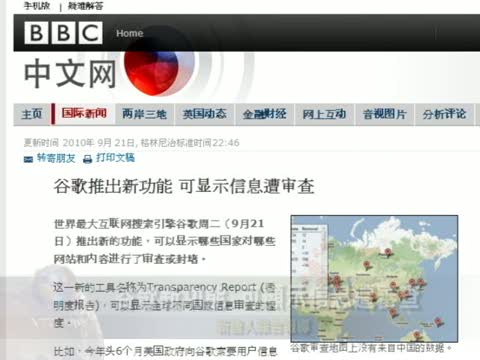Switch to the 分析评论 tab
This screenshot has height=360, width=480.
(444, 114)
